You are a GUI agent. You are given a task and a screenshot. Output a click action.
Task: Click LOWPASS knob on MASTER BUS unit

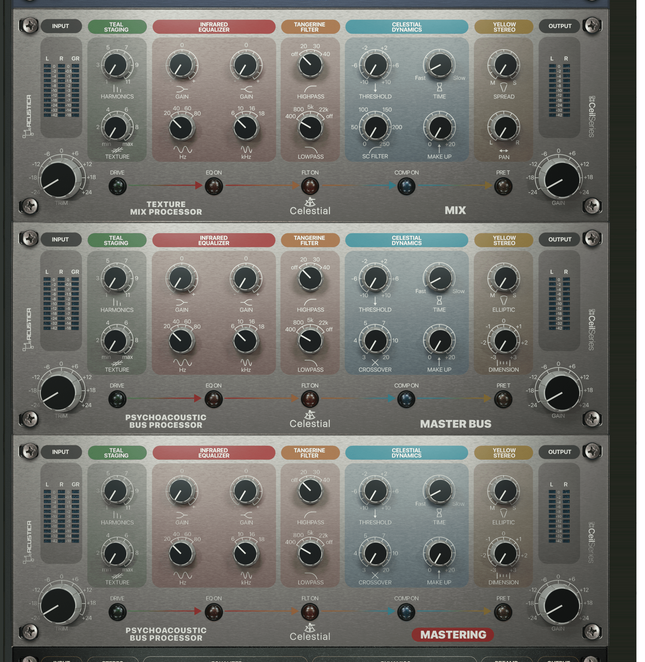310,341
